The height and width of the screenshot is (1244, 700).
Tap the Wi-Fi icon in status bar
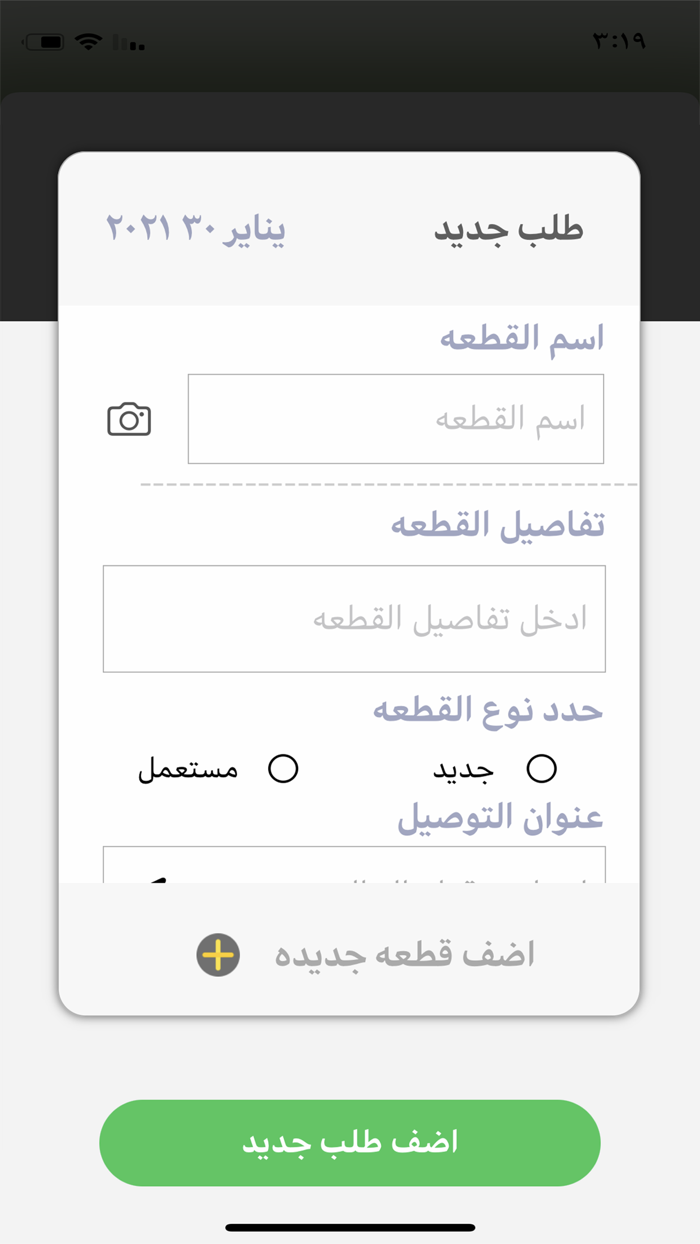point(87,41)
